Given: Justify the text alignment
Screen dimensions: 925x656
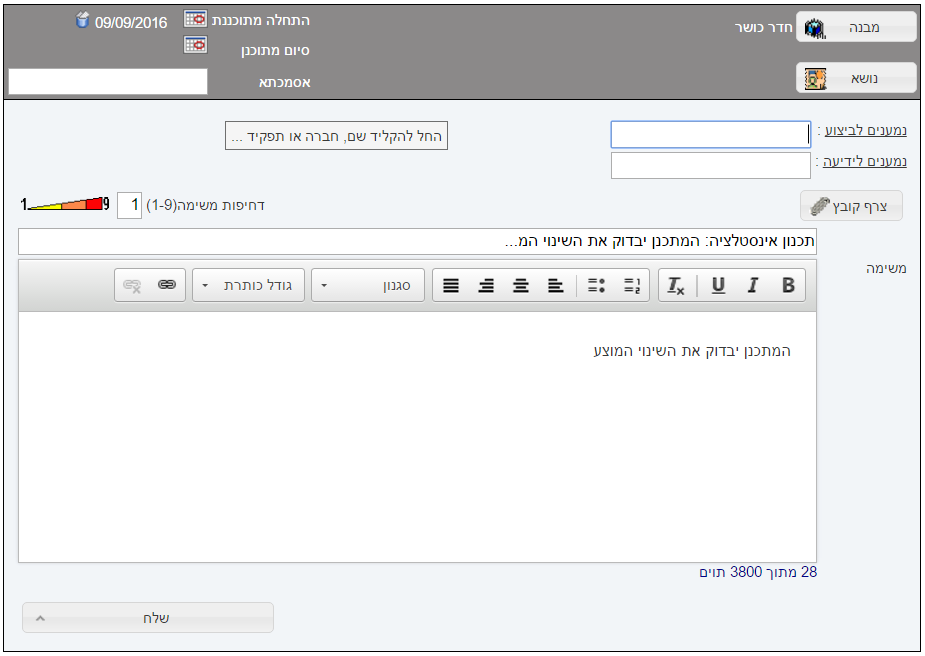Looking at the screenshot, I should (x=451, y=286).
